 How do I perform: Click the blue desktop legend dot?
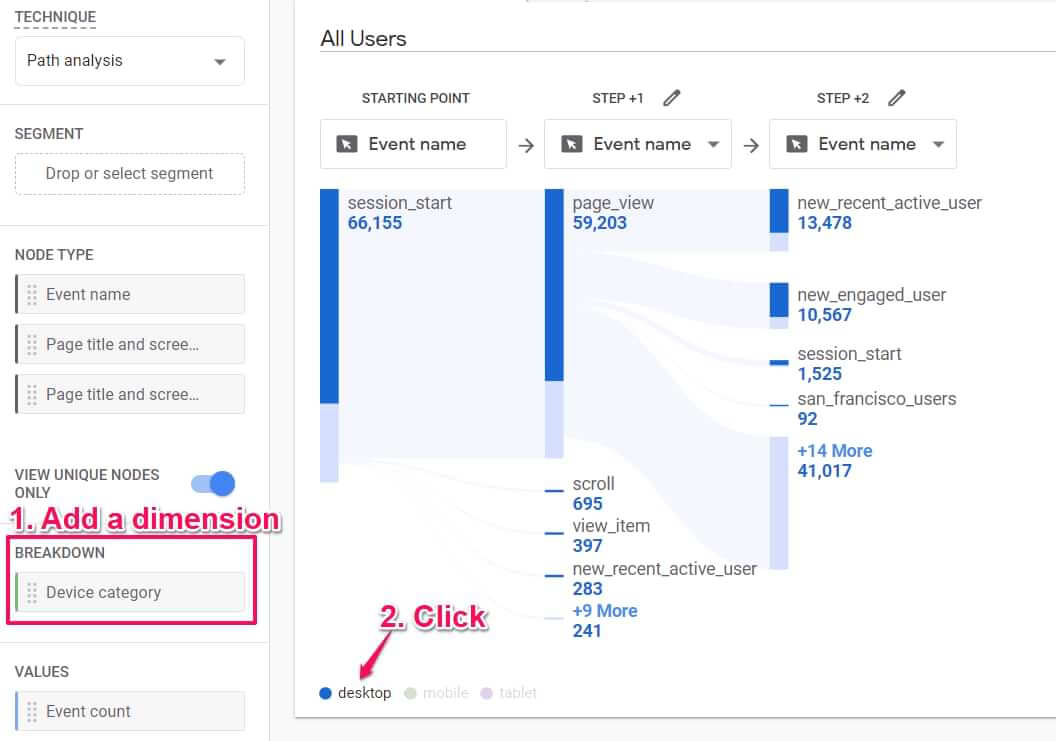coord(325,693)
